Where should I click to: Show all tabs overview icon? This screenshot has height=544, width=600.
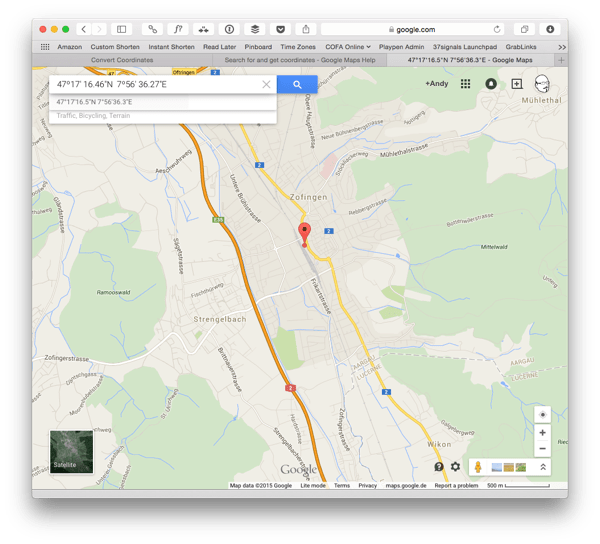coord(524,29)
